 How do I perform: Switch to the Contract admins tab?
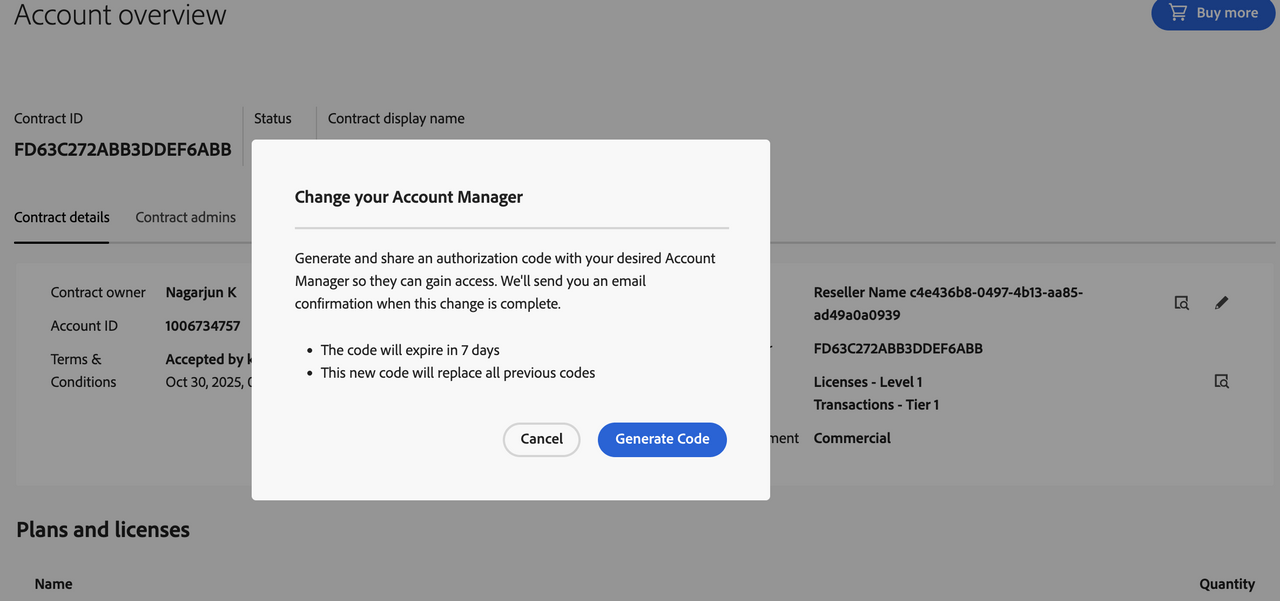[186, 217]
